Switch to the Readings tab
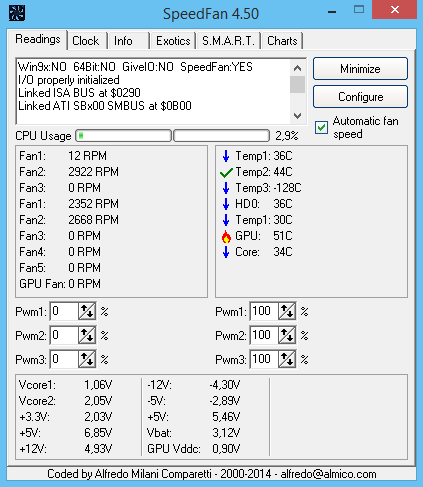Image resolution: width=423 pixels, height=487 pixels. (38, 39)
